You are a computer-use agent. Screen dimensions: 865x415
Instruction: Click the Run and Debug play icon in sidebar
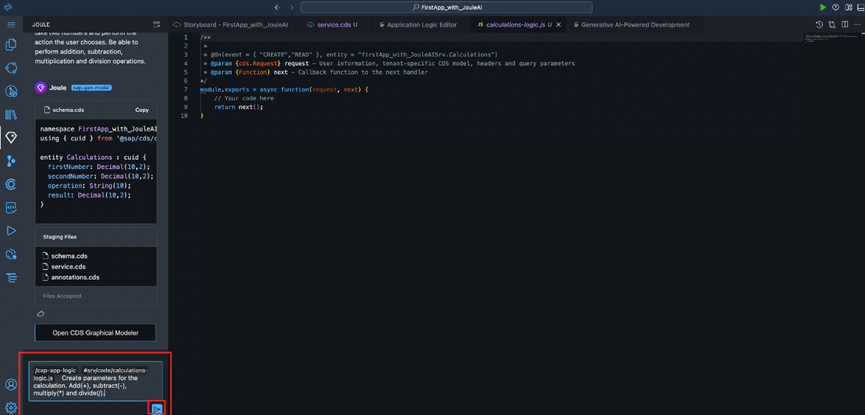(x=11, y=230)
